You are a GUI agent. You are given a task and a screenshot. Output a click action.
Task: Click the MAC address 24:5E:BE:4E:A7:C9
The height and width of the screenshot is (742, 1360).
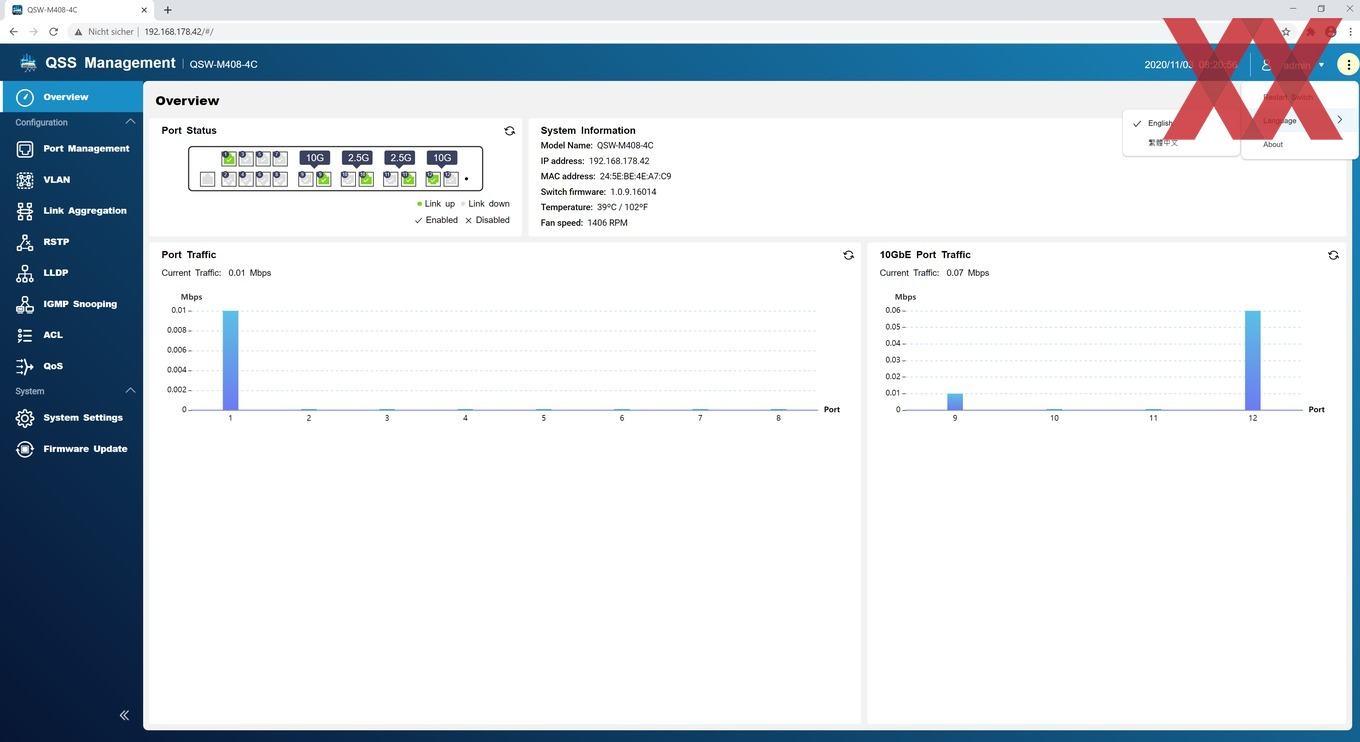pos(635,176)
